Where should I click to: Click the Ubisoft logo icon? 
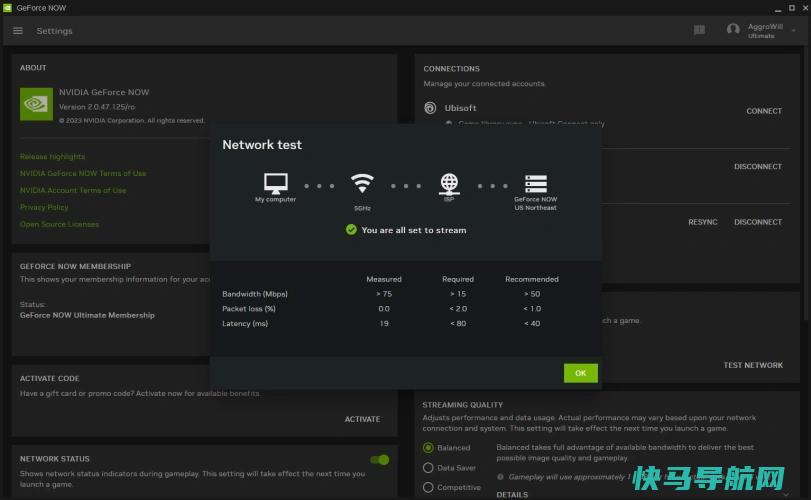[x=430, y=108]
